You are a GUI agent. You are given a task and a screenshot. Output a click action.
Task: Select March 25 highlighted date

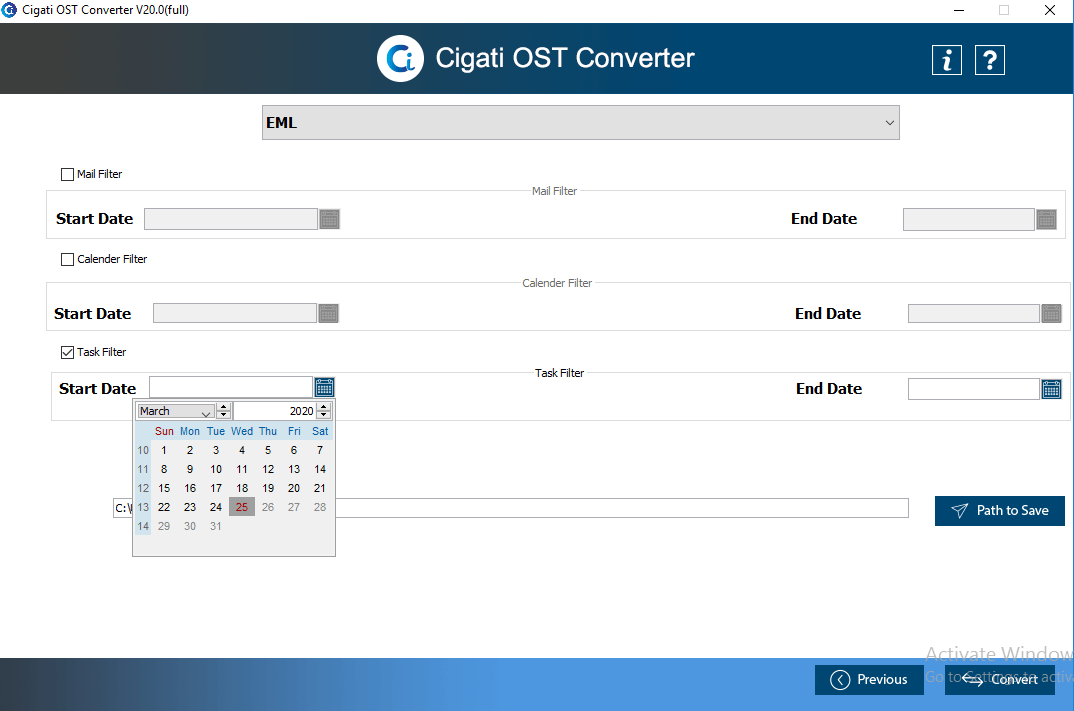(242, 507)
